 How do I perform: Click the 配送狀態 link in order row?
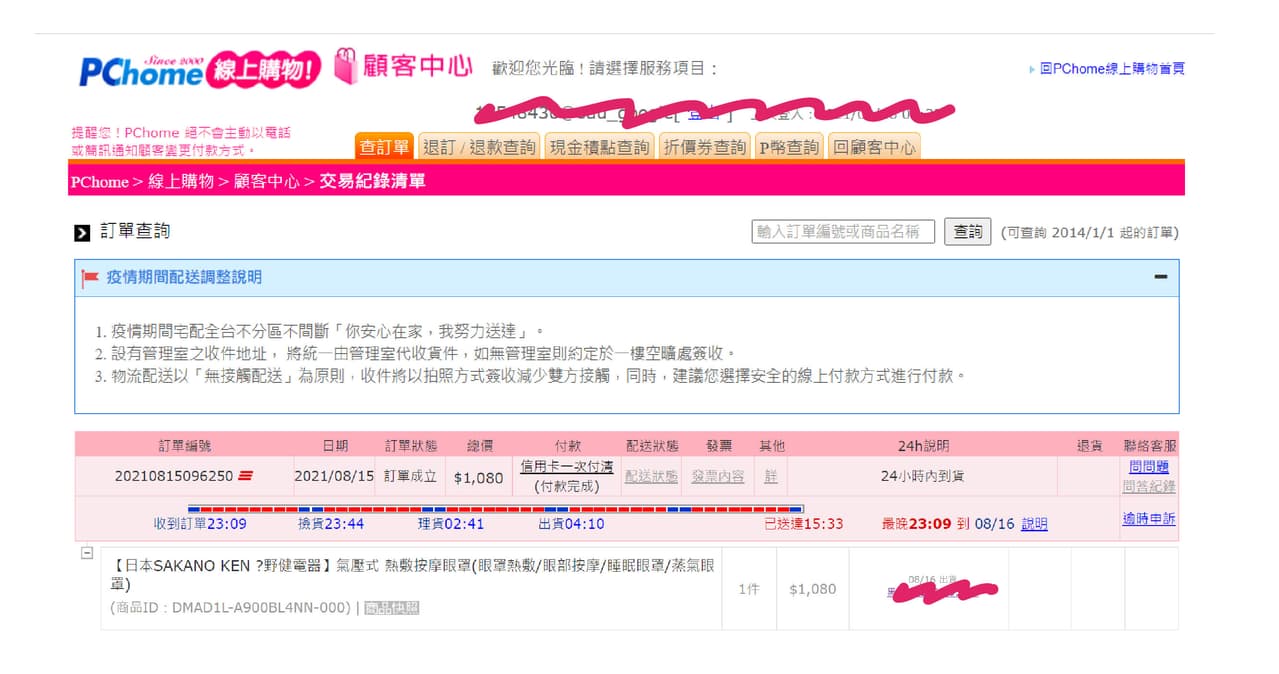[x=652, y=477]
